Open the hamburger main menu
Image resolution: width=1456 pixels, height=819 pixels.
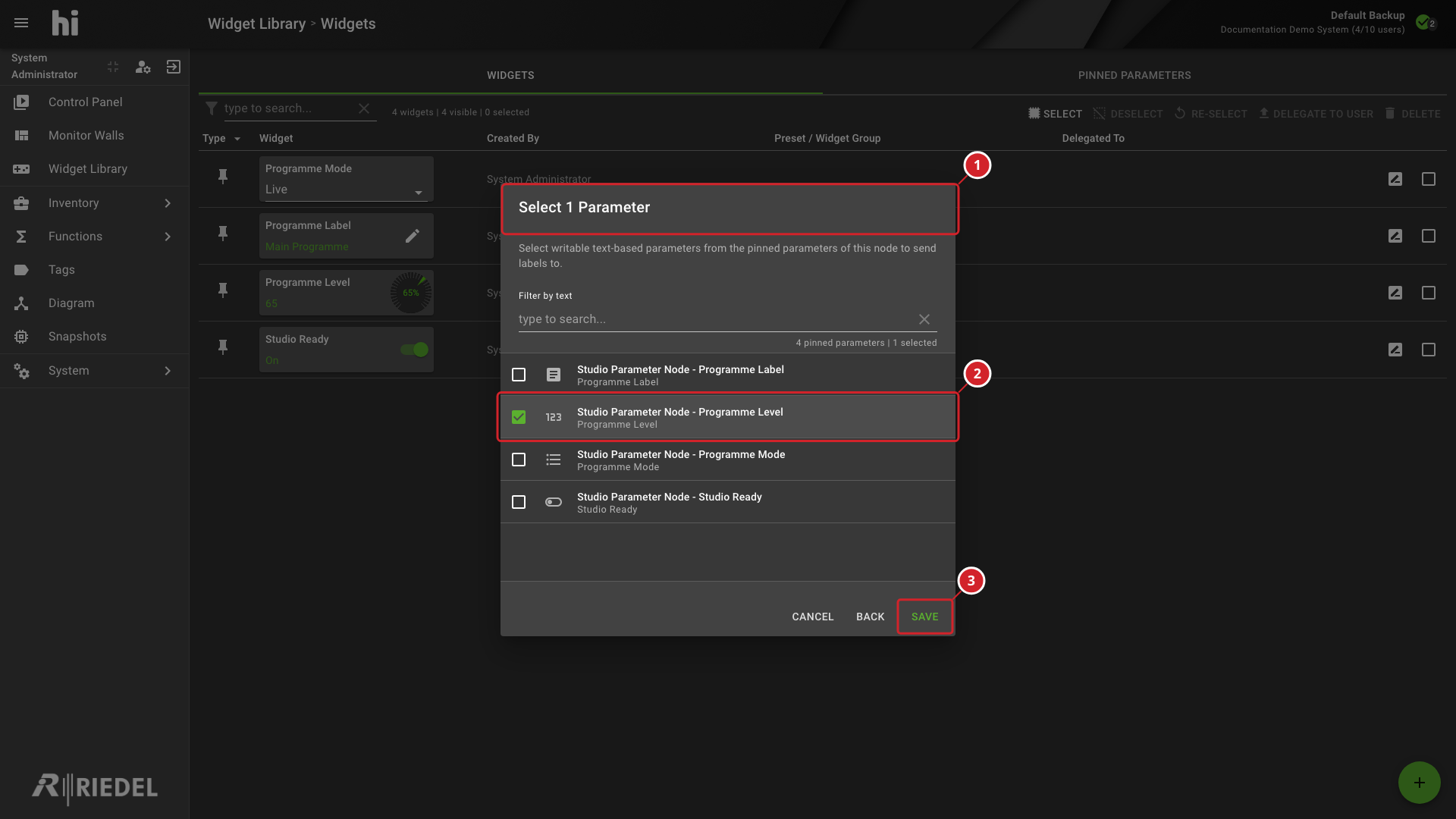coord(21,23)
